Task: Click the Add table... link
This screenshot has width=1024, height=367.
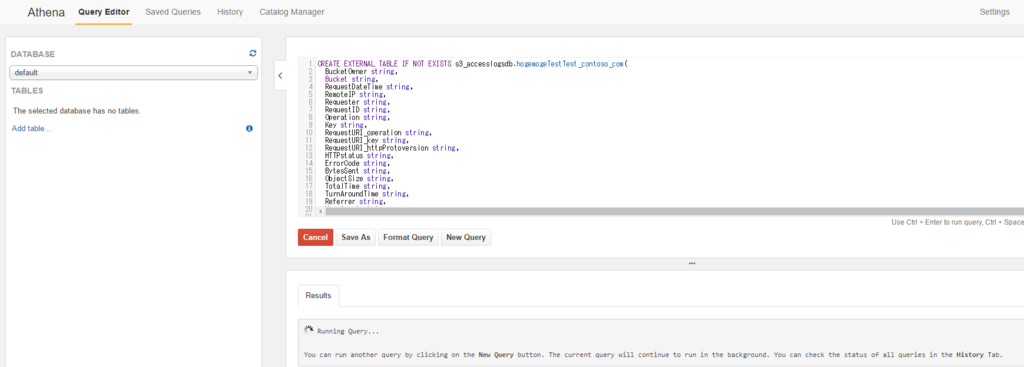Action: pos(31,129)
